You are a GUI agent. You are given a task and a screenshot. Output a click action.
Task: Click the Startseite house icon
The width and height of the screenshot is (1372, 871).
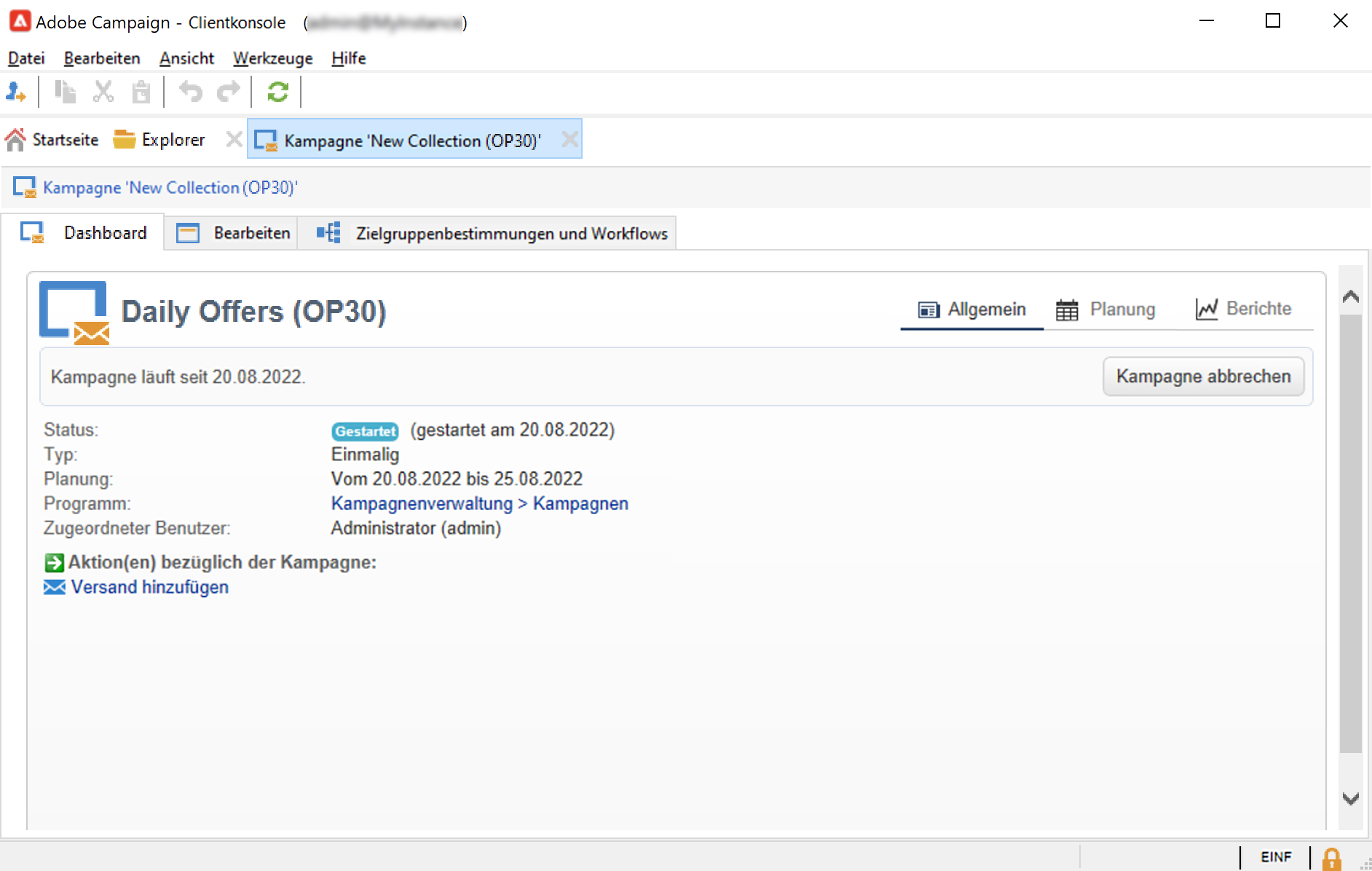coord(15,139)
